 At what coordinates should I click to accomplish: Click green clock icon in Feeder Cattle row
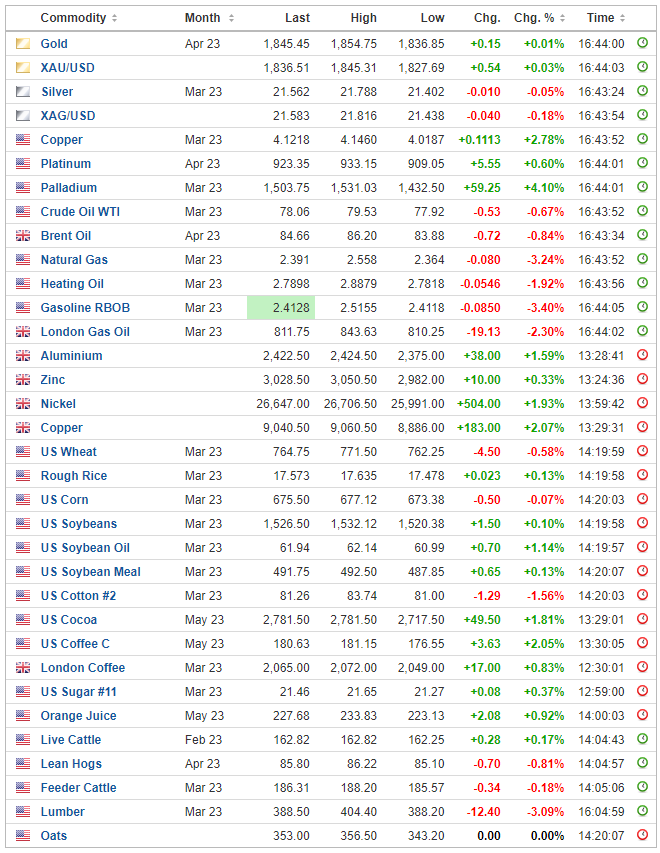(643, 786)
